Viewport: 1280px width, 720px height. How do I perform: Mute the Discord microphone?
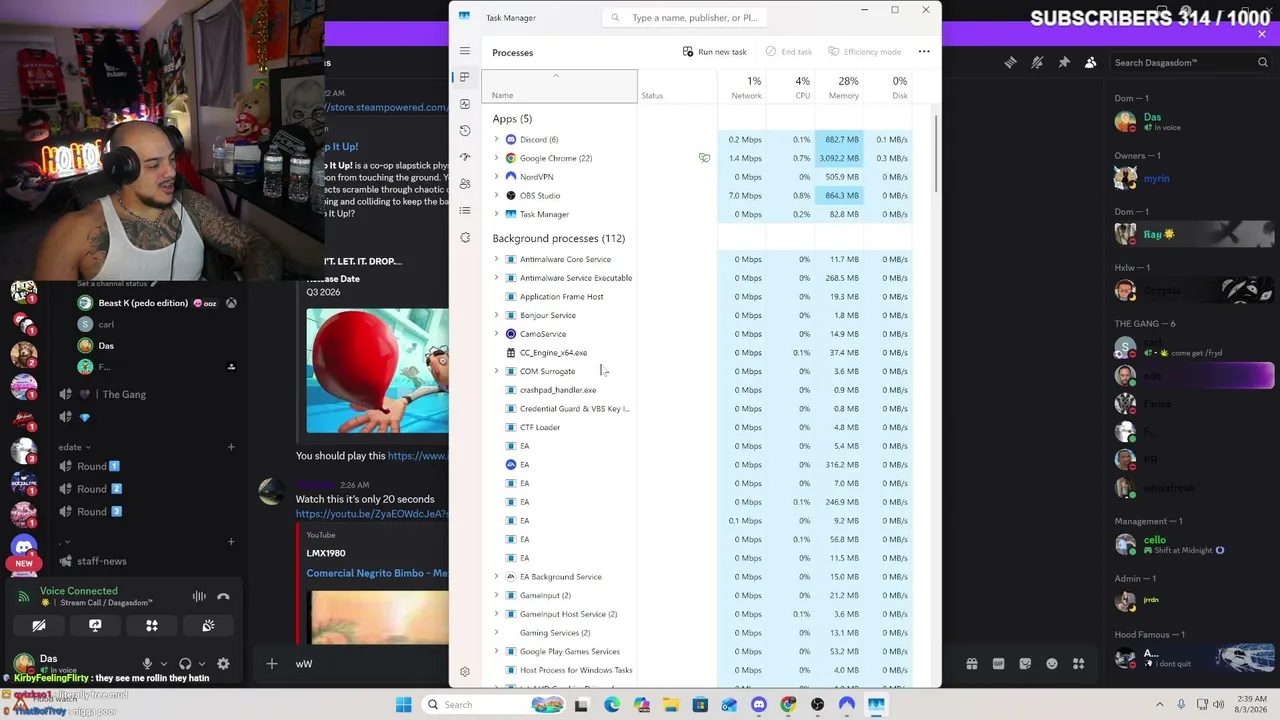point(147,664)
